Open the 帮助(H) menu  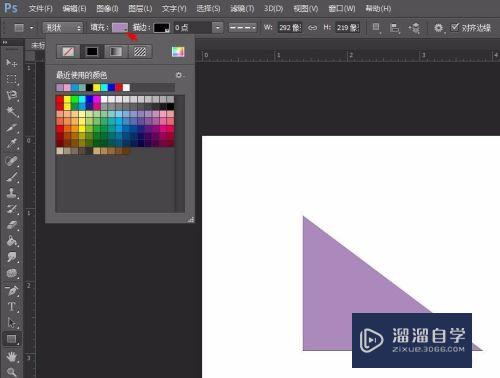pos(378,8)
